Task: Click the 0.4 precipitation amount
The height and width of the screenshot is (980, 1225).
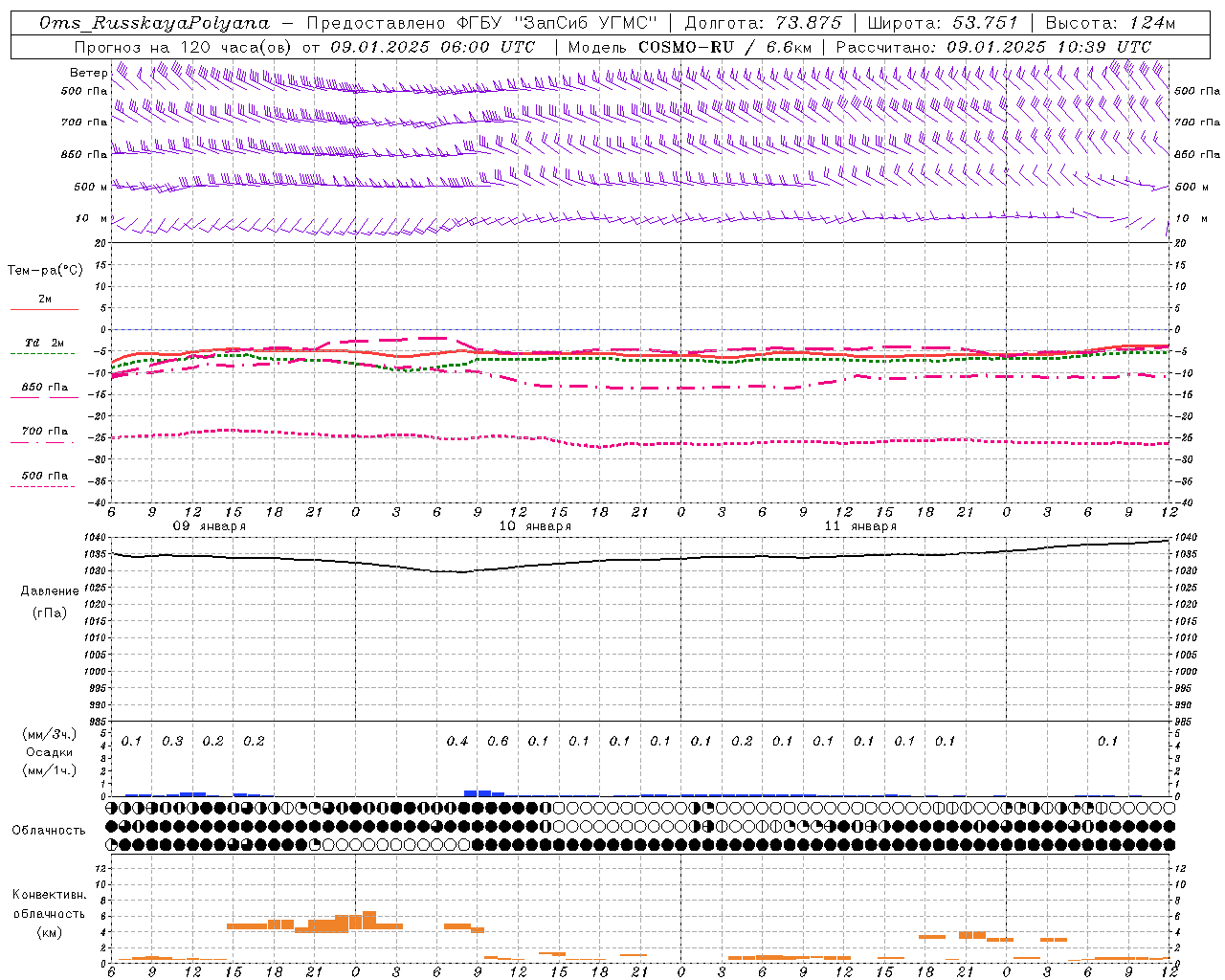Action: tap(457, 741)
